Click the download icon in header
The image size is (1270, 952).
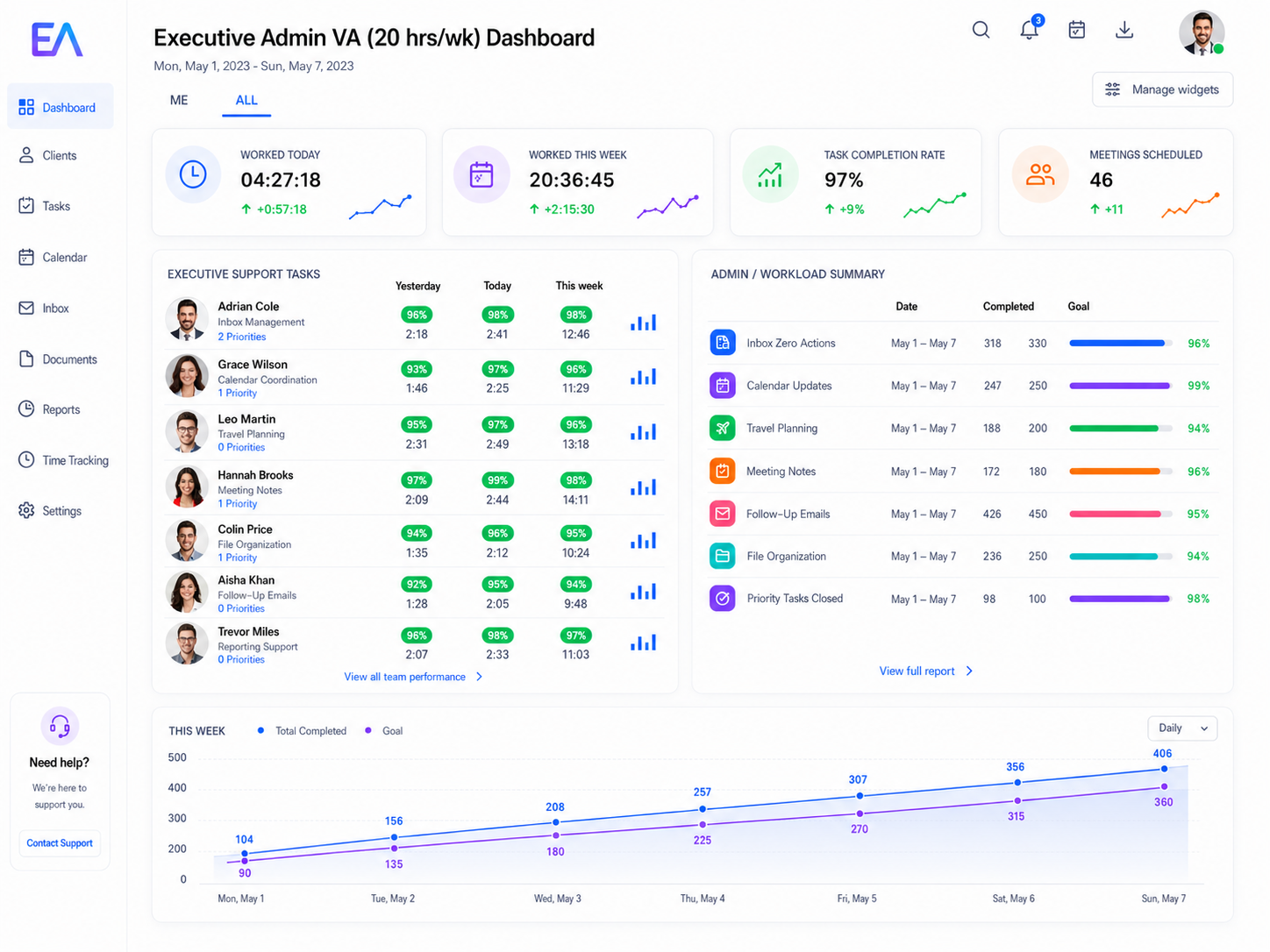[1124, 30]
